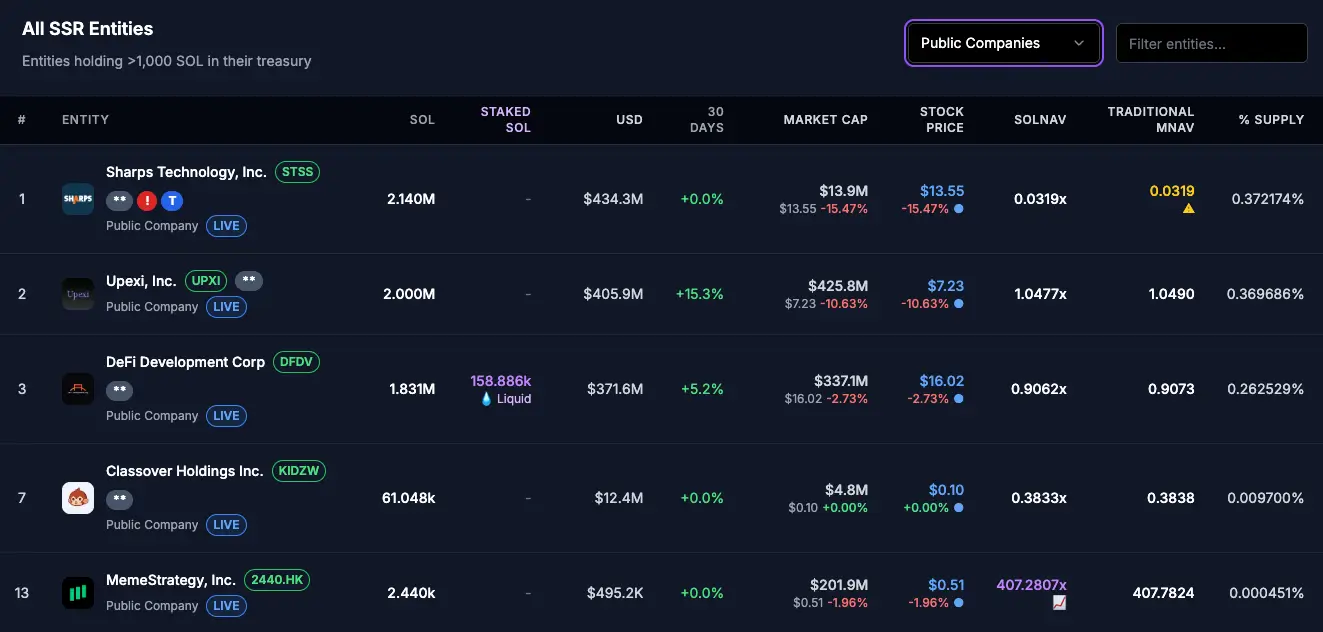The width and height of the screenshot is (1323, 632).
Task: Click the LIVE badge for Classover Holdings
Action: click(x=227, y=525)
